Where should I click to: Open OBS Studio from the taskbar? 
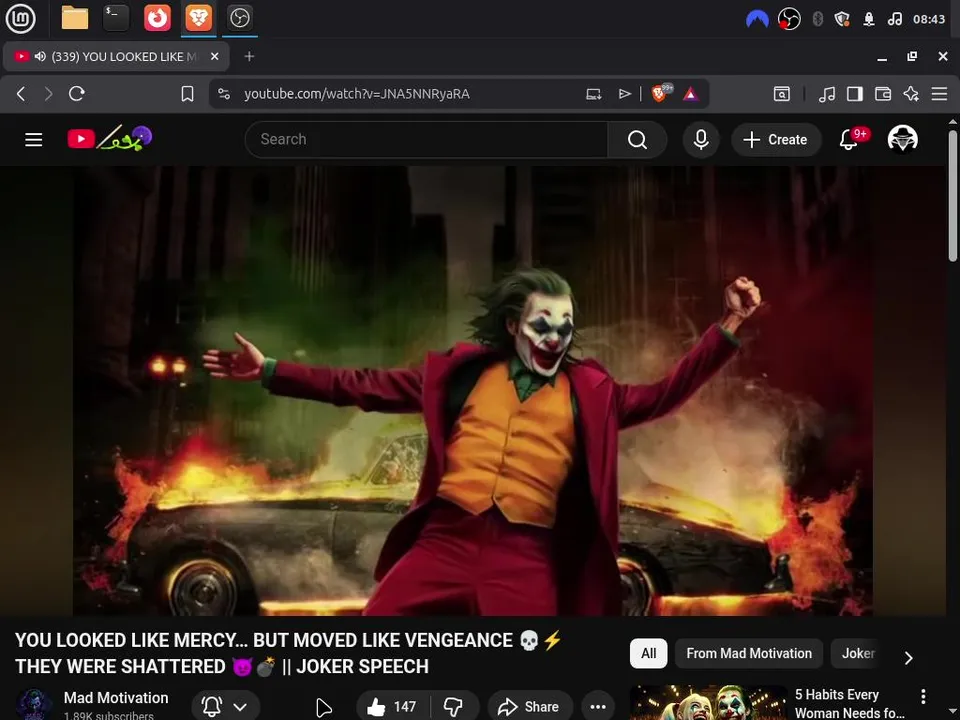point(239,18)
